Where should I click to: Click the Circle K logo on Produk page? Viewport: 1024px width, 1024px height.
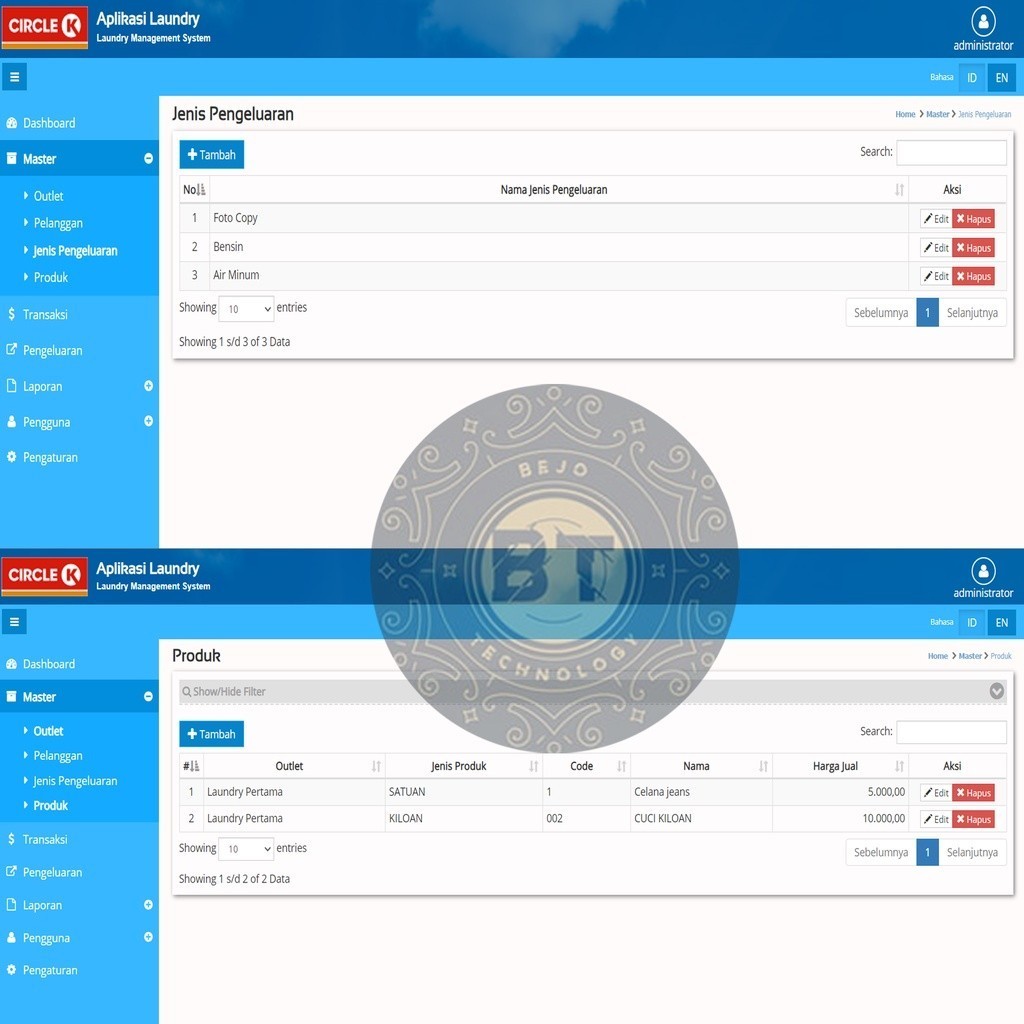44,576
